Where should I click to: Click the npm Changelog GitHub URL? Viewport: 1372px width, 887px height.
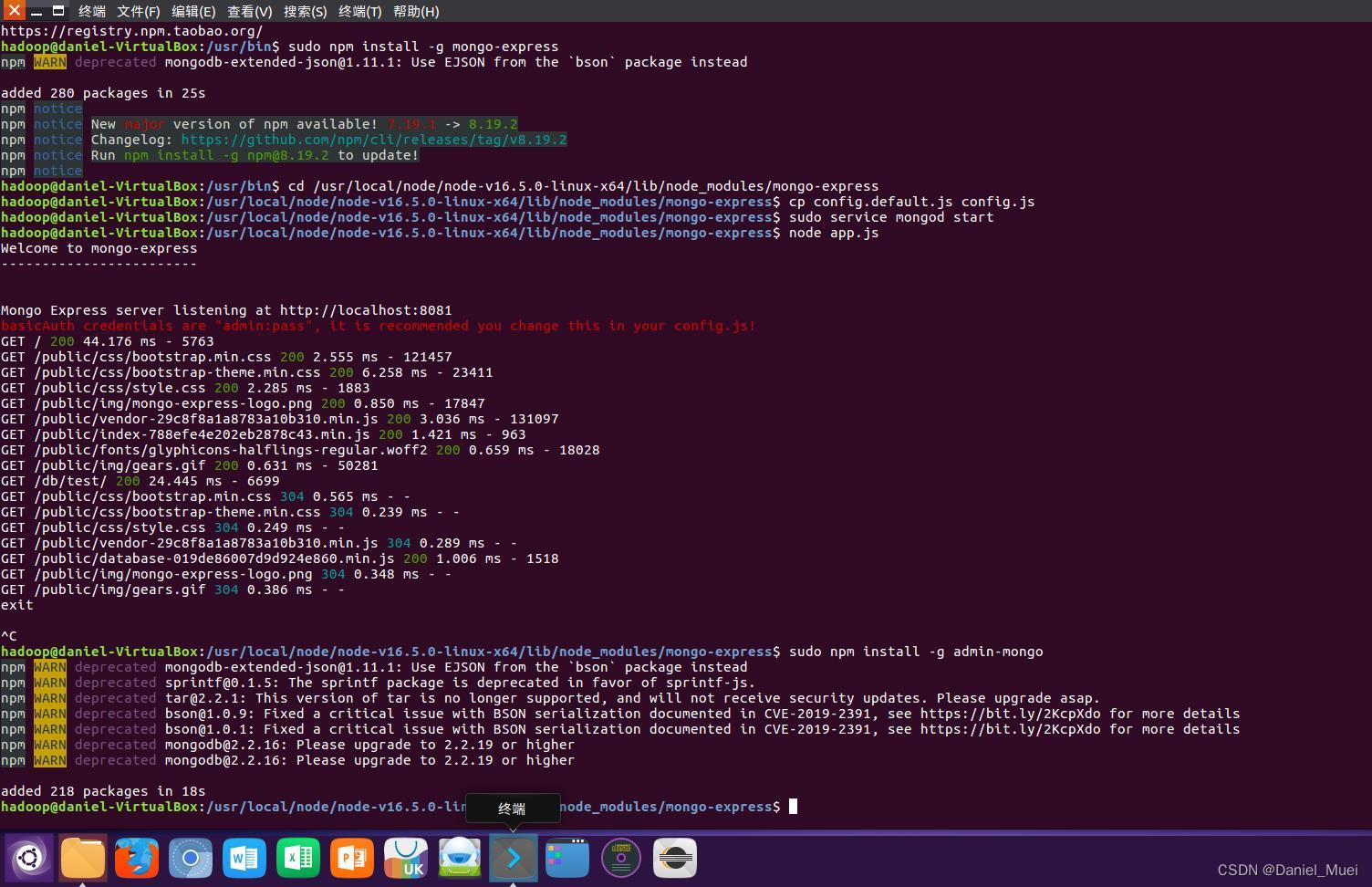coord(374,140)
